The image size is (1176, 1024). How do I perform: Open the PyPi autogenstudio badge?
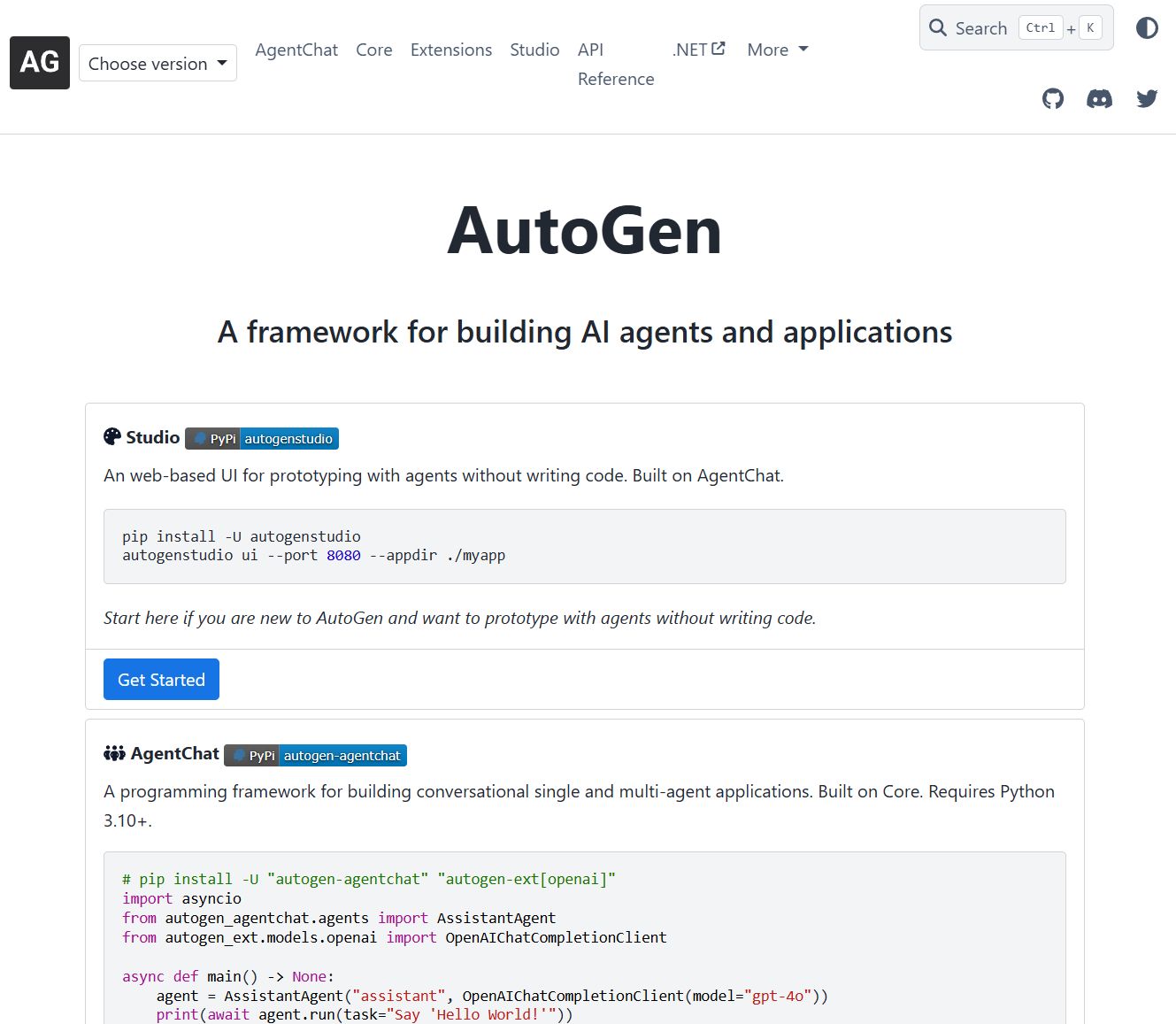coord(262,438)
